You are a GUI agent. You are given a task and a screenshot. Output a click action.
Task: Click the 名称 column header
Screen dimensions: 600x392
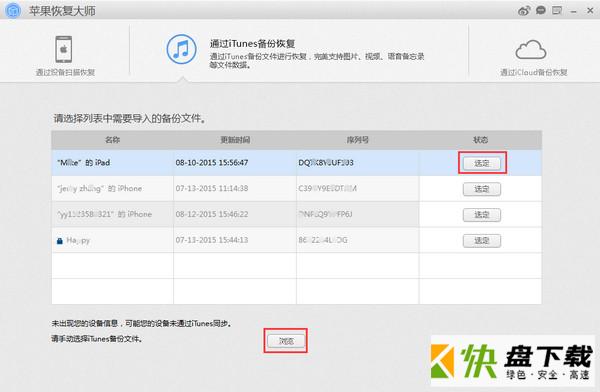click(x=112, y=140)
